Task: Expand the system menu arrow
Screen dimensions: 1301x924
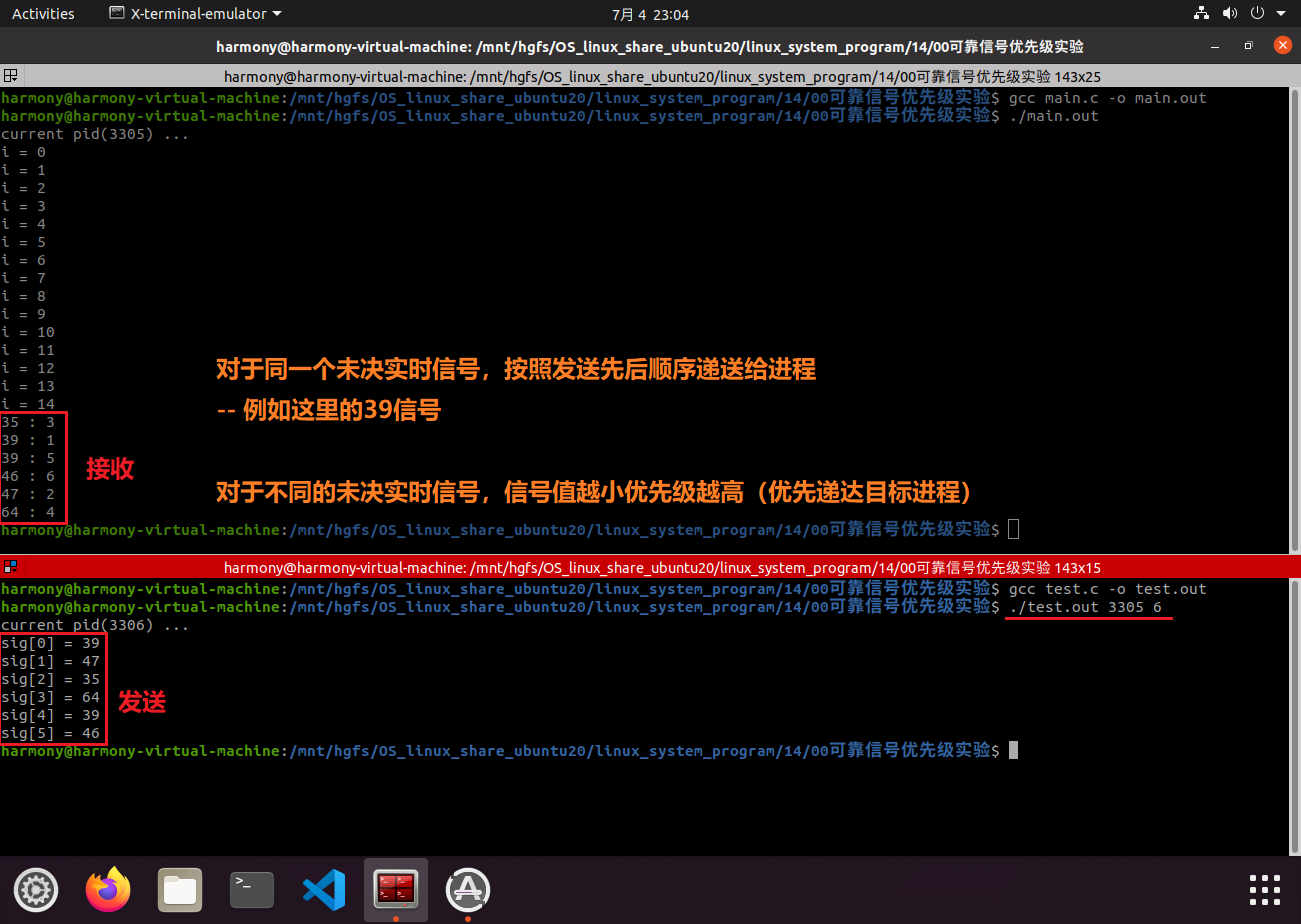Action: pyautogui.click(x=1281, y=14)
